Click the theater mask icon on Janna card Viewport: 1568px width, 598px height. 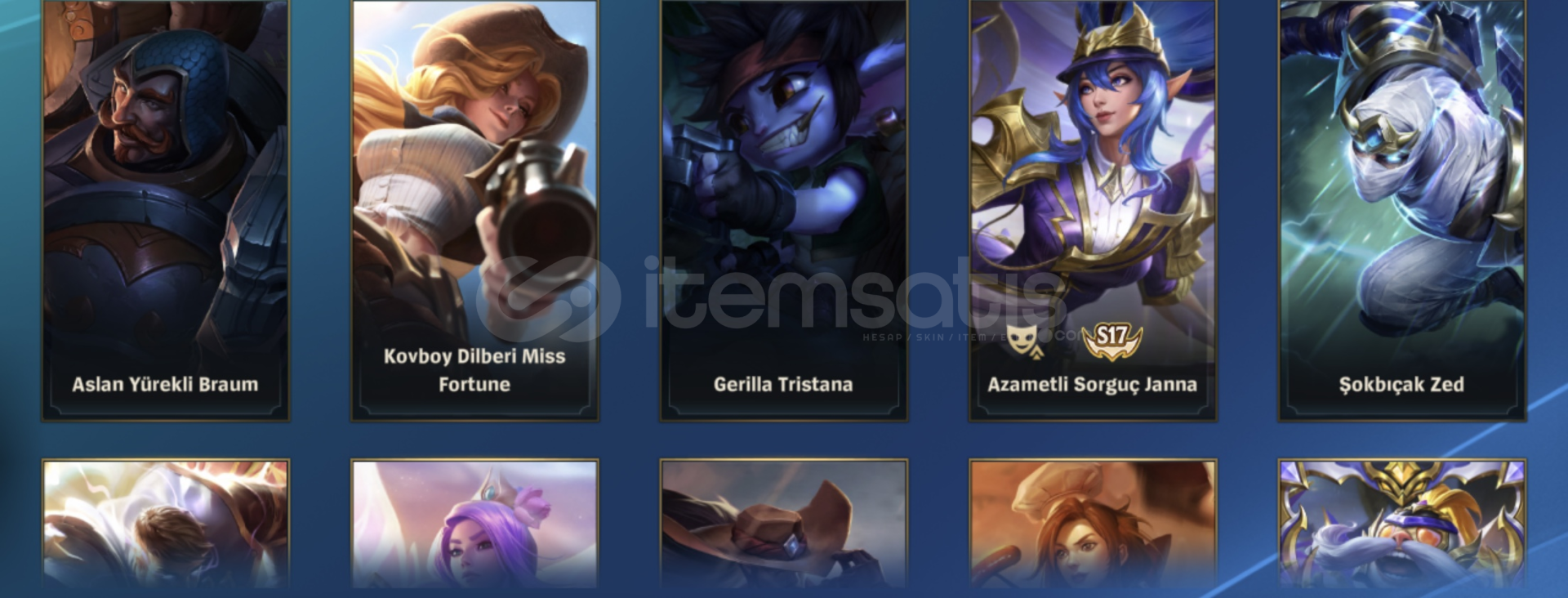pos(1022,341)
